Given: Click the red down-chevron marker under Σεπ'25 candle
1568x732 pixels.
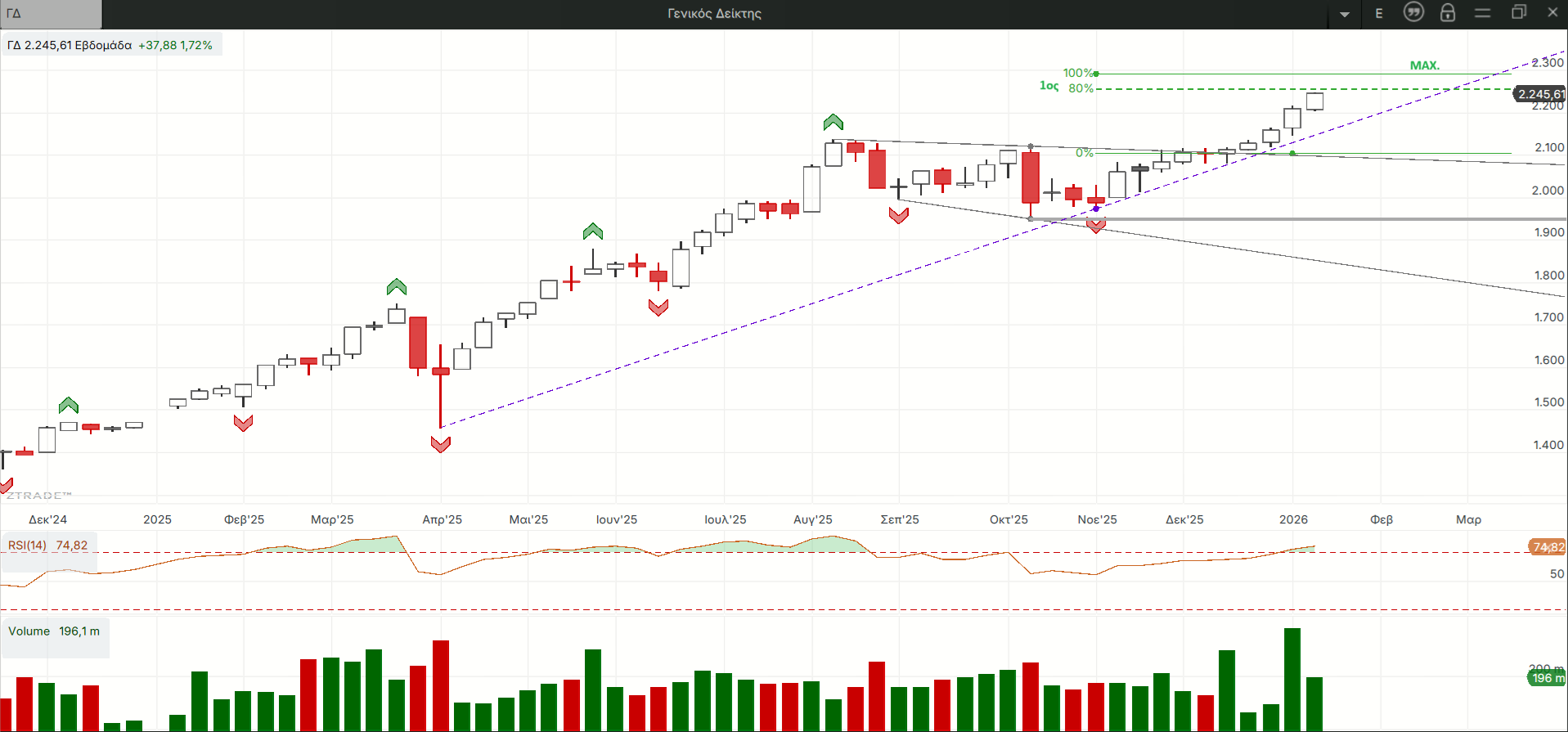Looking at the screenshot, I should (899, 215).
